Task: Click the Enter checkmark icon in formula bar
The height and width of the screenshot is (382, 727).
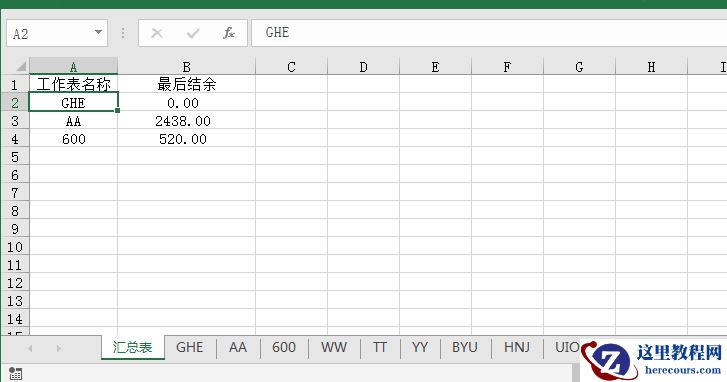Action: pyautogui.click(x=193, y=33)
